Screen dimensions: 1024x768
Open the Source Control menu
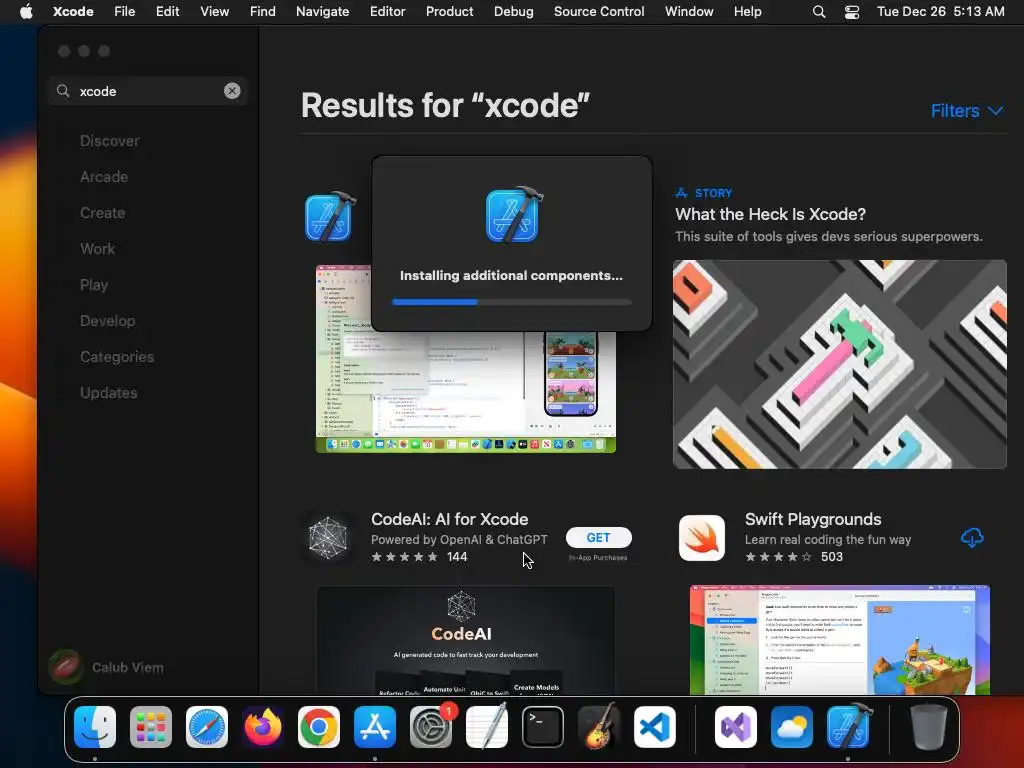(599, 12)
